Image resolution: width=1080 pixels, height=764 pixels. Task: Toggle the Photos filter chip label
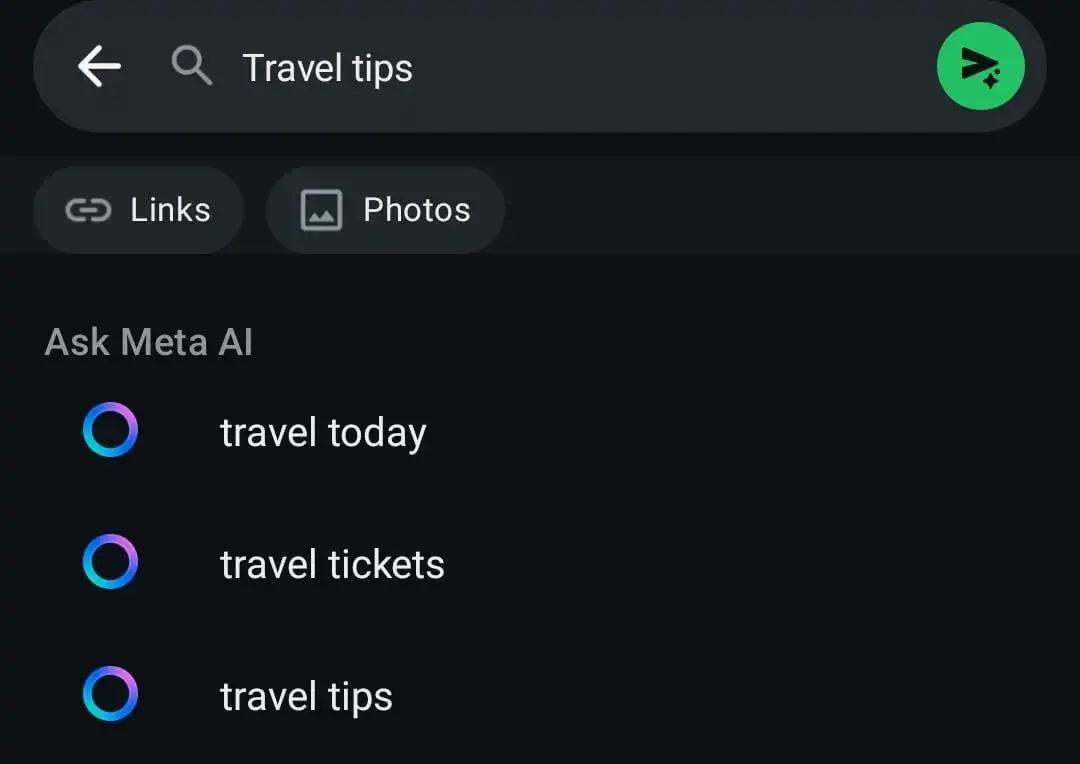(x=416, y=210)
